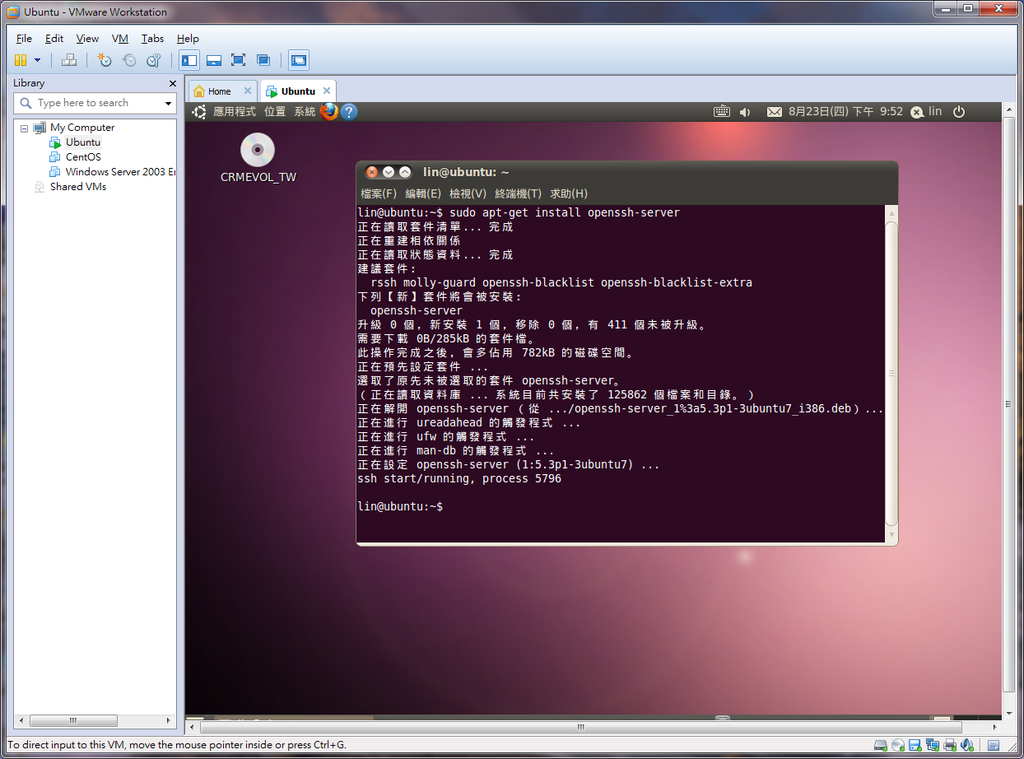
Task: Select Shared VMs in the library
Action: coord(78,187)
